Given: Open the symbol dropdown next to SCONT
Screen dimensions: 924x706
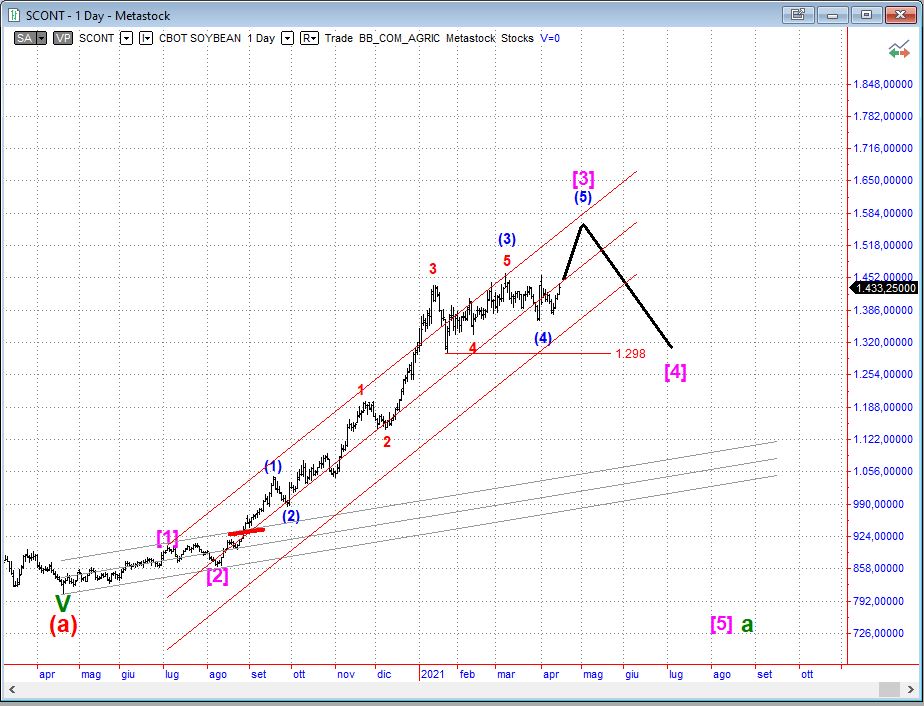Looking at the screenshot, I should (x=126, y=38).
